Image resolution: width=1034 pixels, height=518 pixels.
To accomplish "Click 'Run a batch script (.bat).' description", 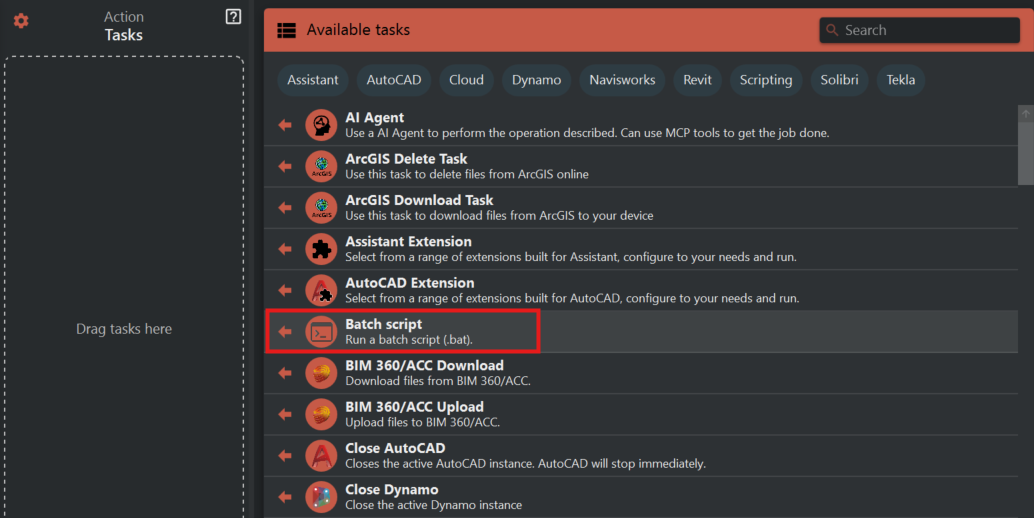I will 410,340.
